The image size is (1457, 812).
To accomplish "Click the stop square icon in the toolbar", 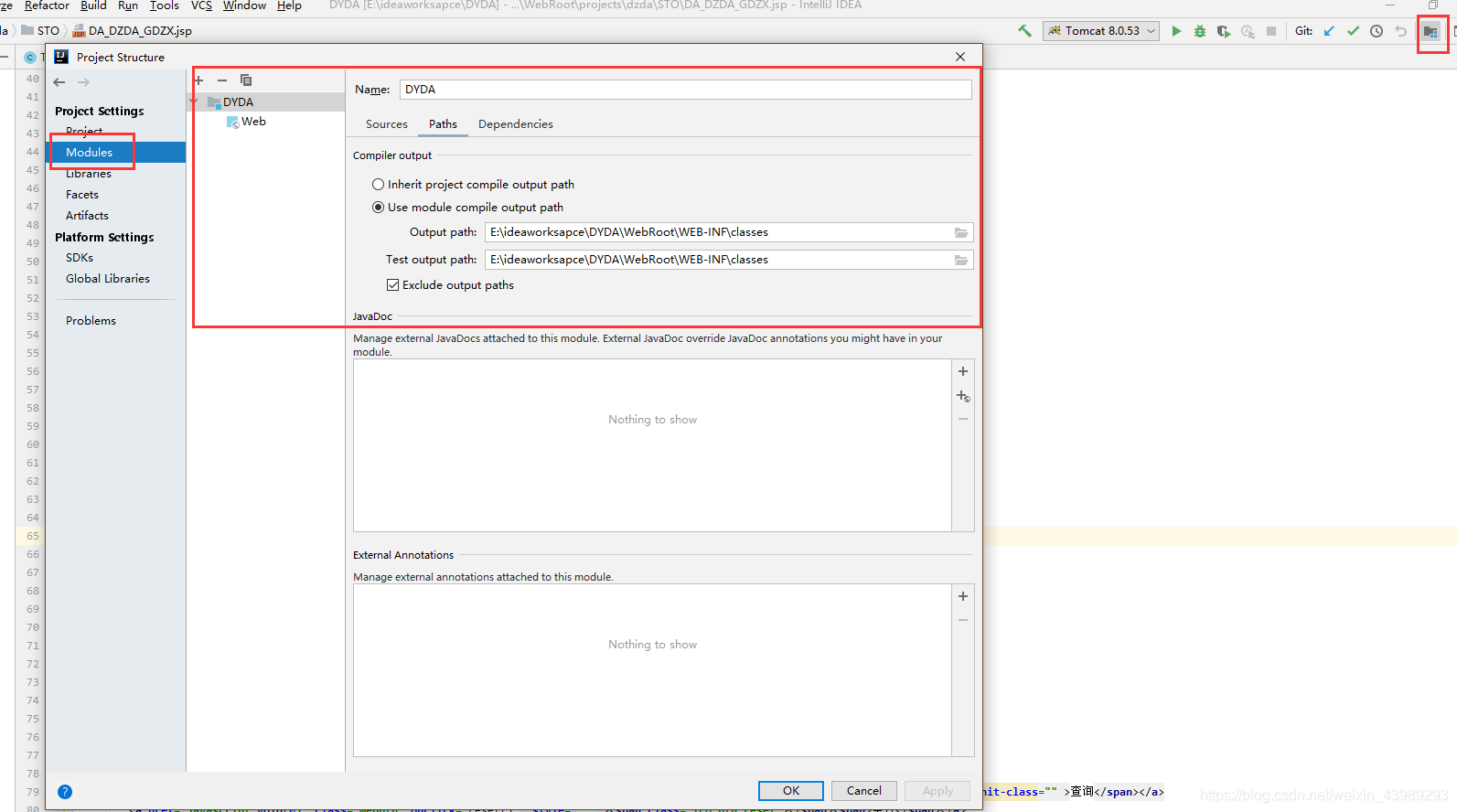I will click(x=1271, y=31).
